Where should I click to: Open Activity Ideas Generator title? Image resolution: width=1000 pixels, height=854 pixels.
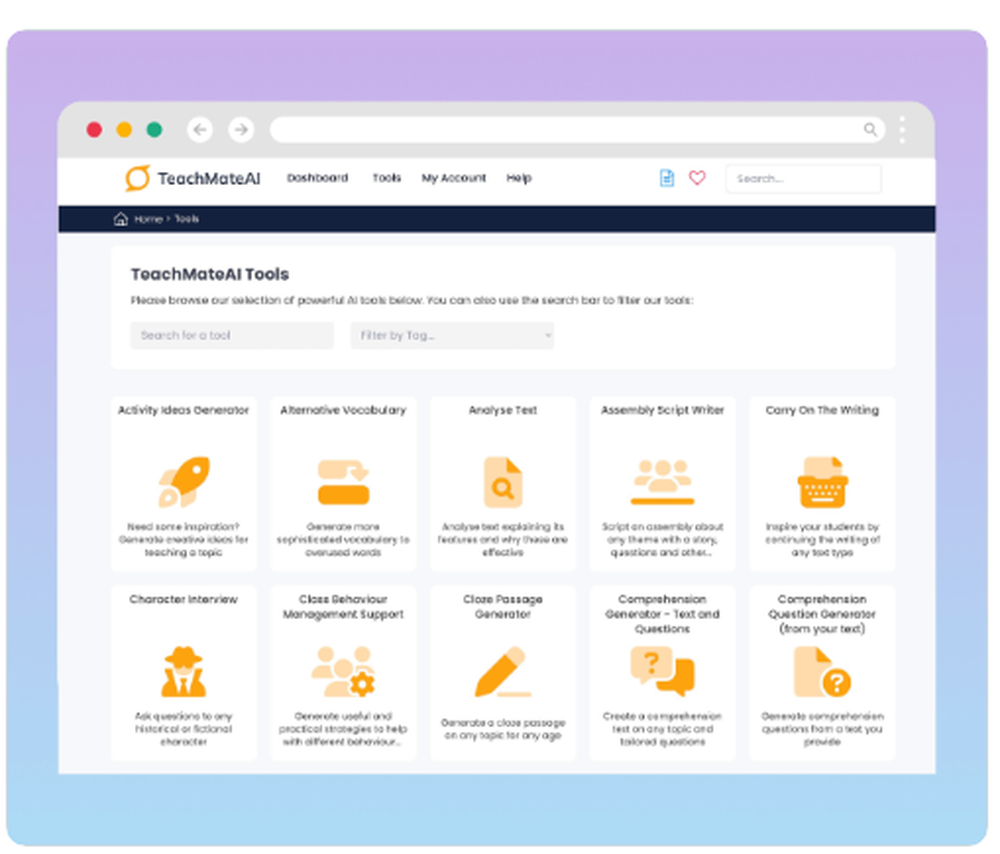(184, 410)
